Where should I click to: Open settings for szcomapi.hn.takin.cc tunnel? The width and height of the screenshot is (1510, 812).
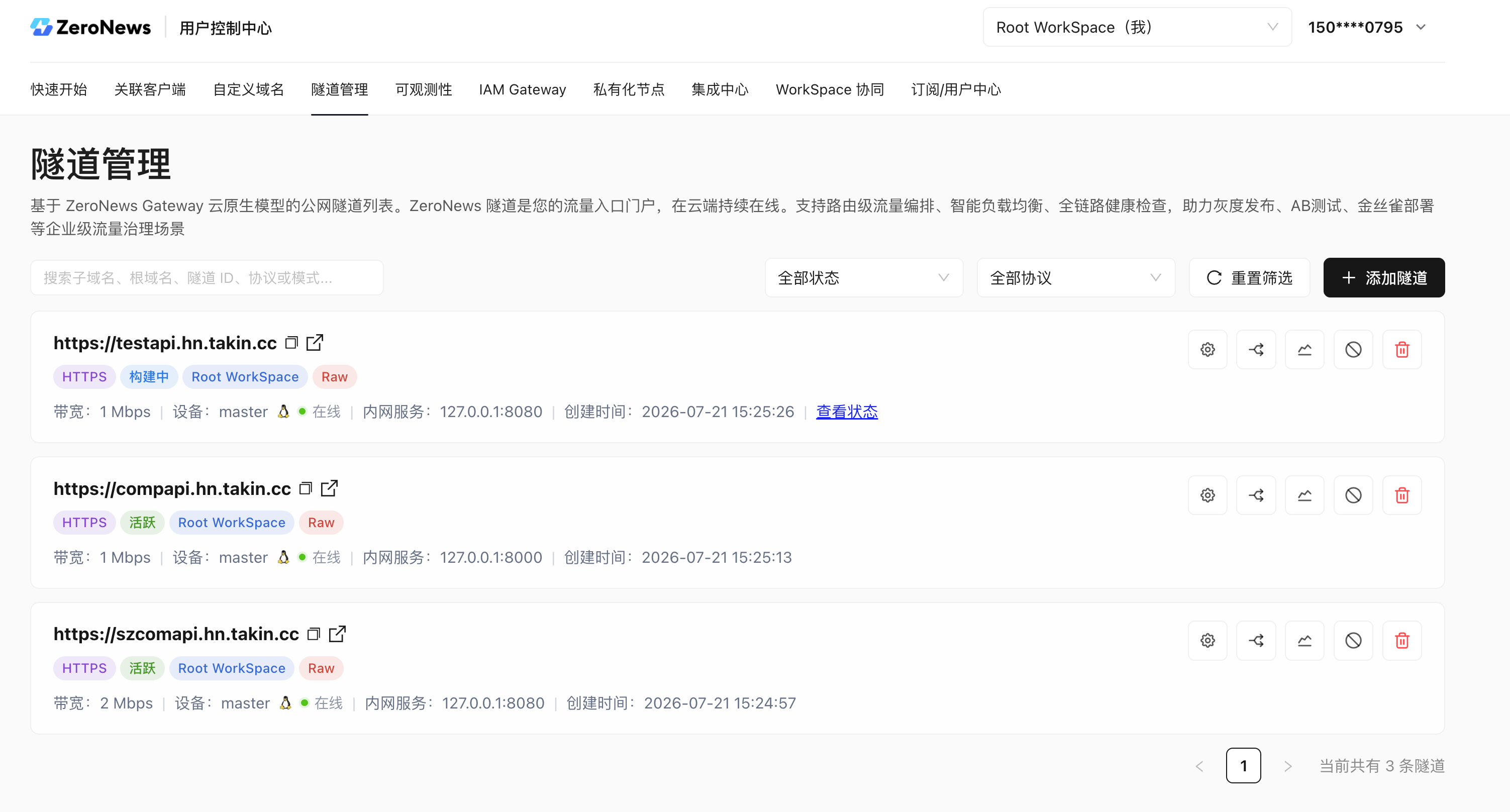tap(1207, 641)
